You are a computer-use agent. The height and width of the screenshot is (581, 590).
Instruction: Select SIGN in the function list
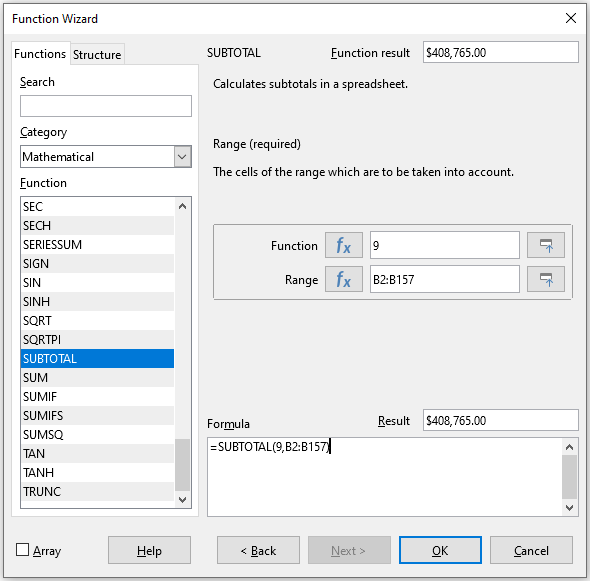(97, 263)
